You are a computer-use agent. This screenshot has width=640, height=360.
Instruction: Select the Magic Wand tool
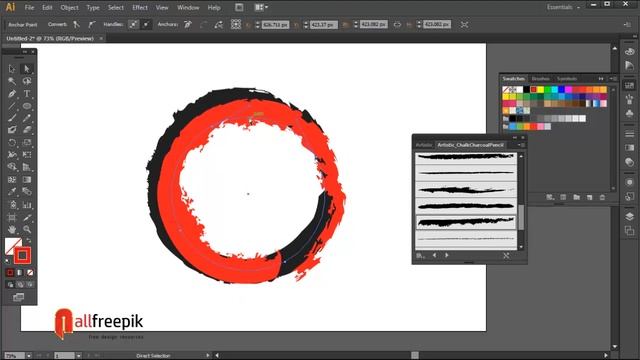pos(12,81)
